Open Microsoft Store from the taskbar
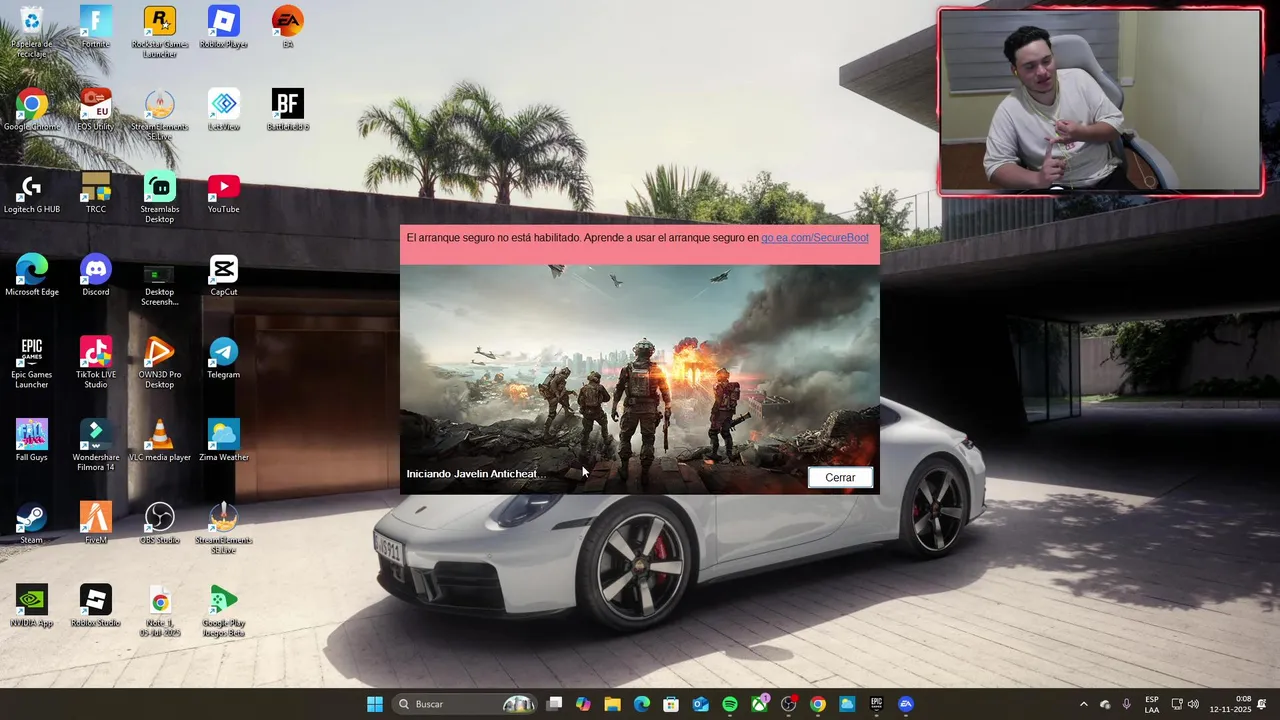 click(x=671, y=704)
